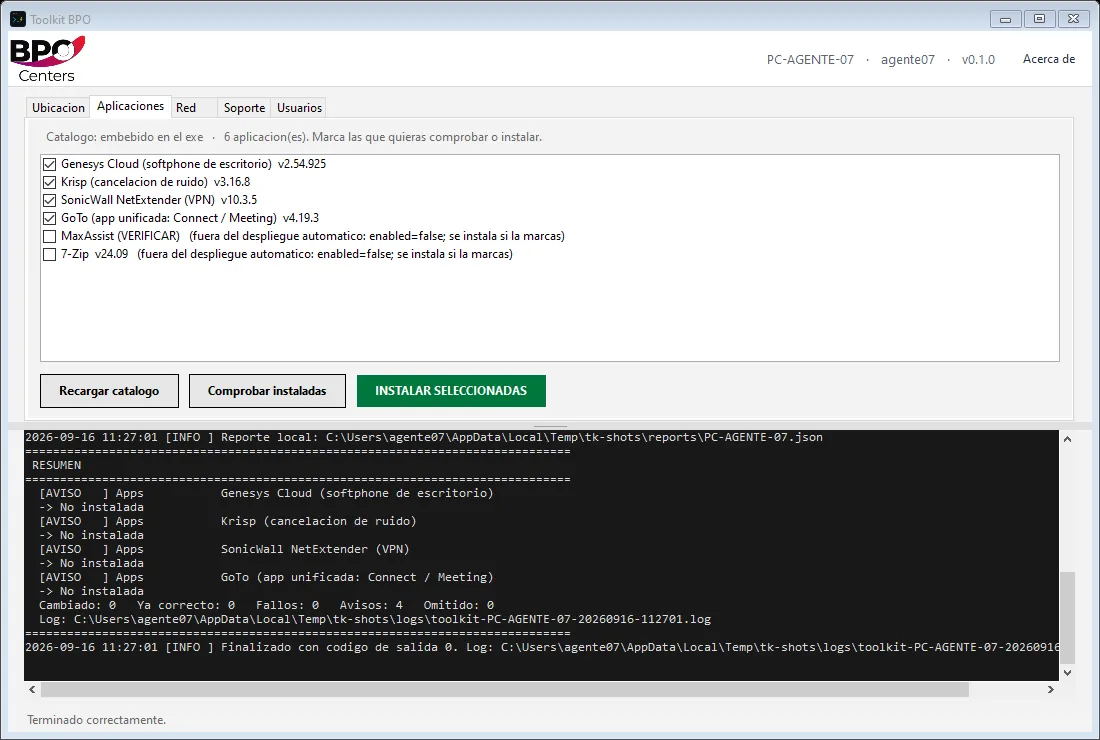This screenshot has height=740, width=1100.
Task: Click the Finalizado con codigo de salida line
Action: [542, 647]
